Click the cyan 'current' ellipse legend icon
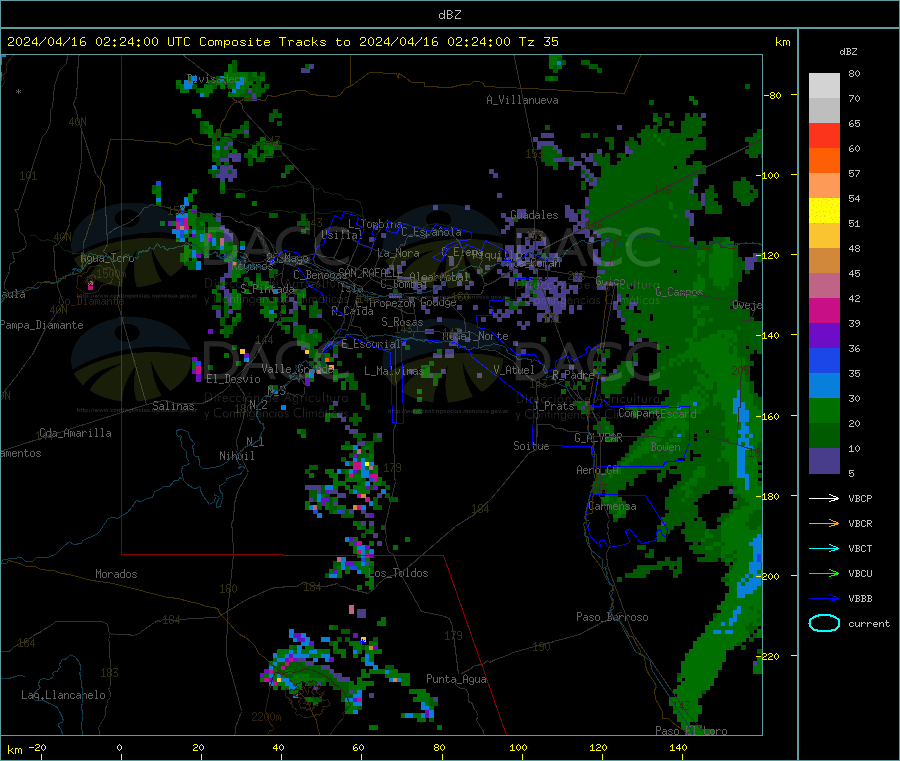900x761 pixels. 824,623
